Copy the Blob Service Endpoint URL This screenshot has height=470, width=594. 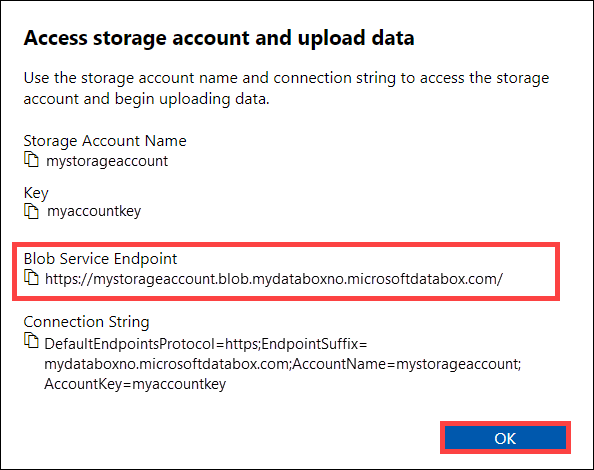coord(31,277)
